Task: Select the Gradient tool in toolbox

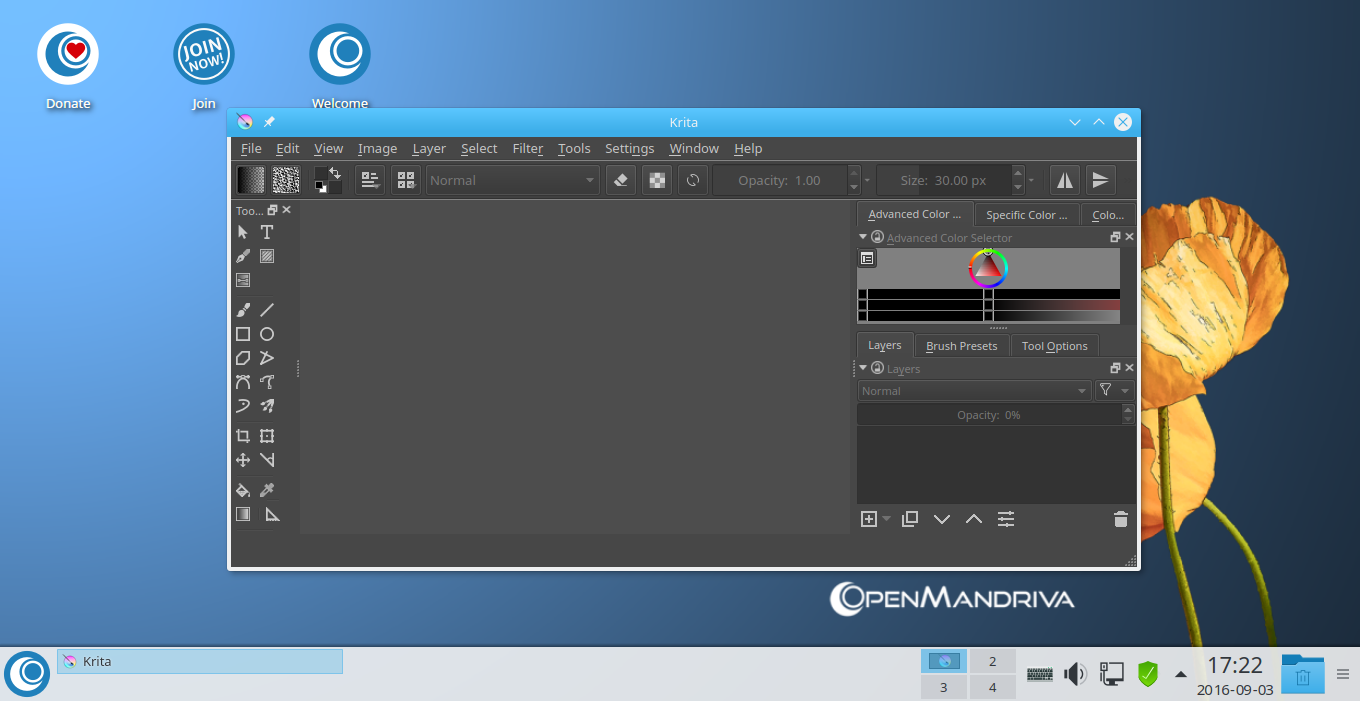Action: (243, 514)
